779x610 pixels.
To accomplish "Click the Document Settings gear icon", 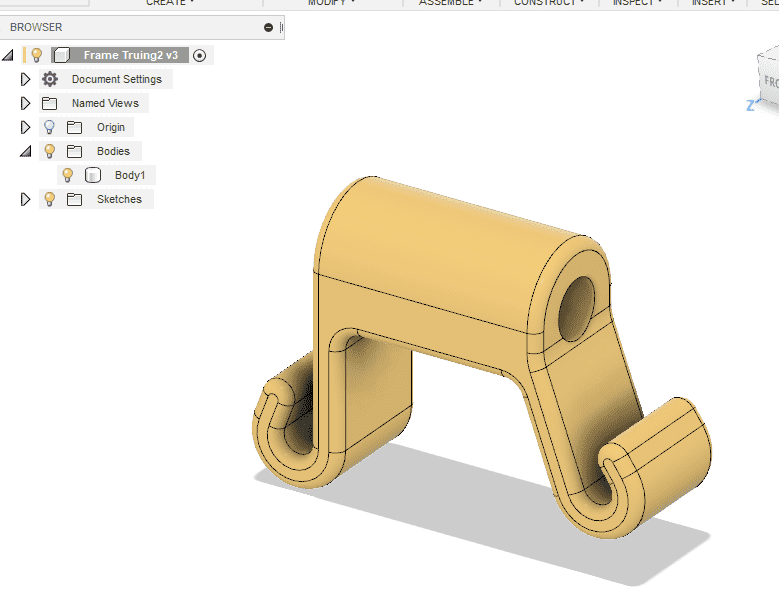I will (50, 79).
